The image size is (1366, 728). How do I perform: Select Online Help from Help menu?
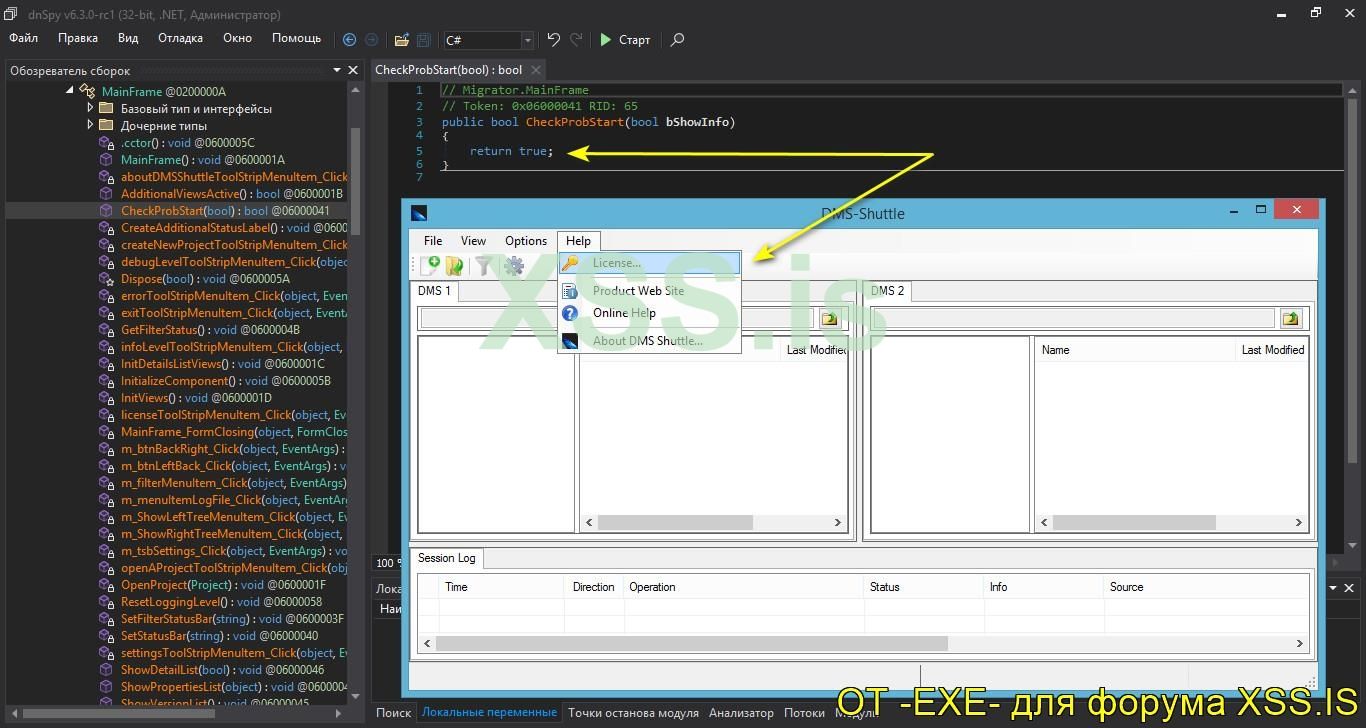coord(624,313)
